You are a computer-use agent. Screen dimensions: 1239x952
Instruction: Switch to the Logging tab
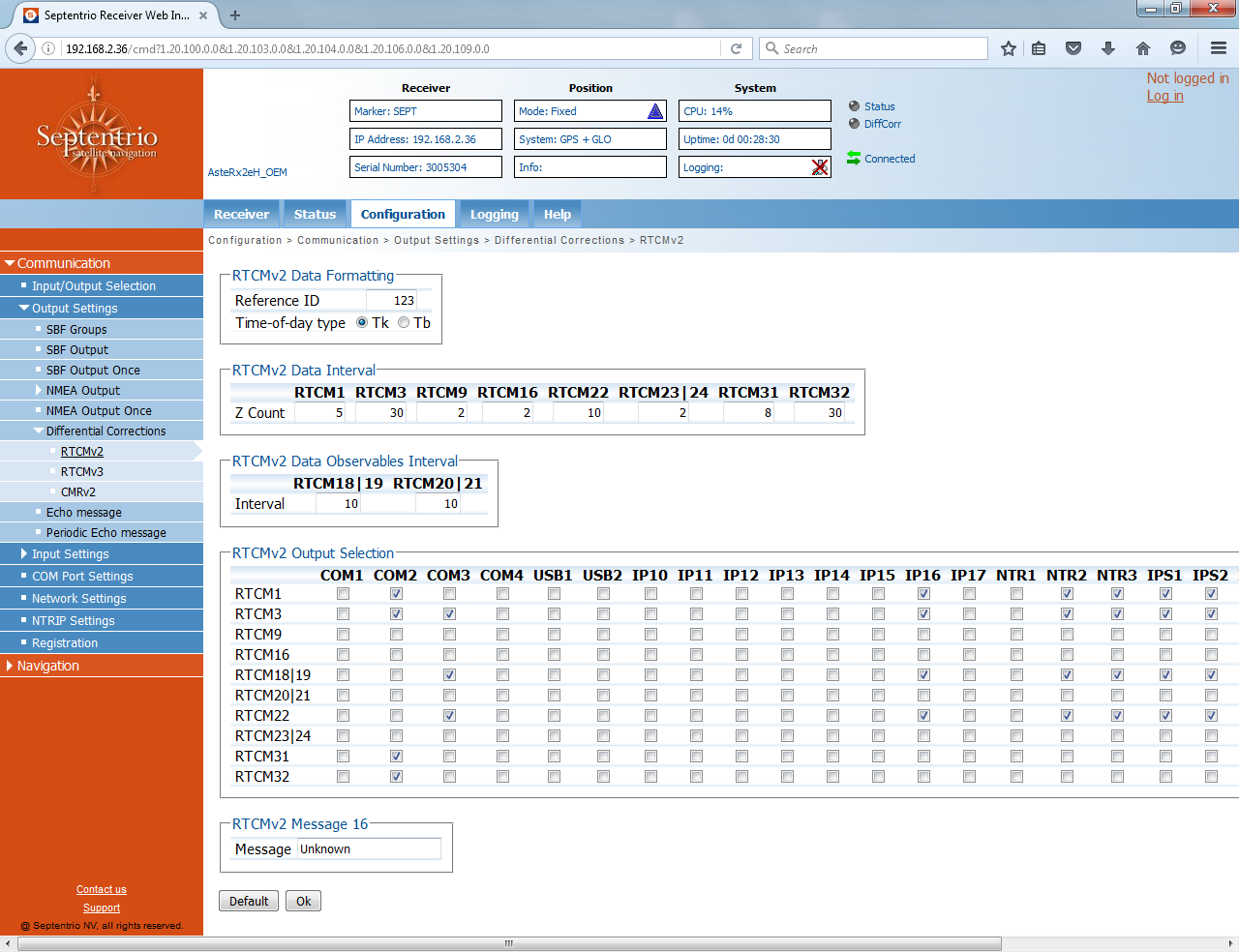tap(494, 215)
